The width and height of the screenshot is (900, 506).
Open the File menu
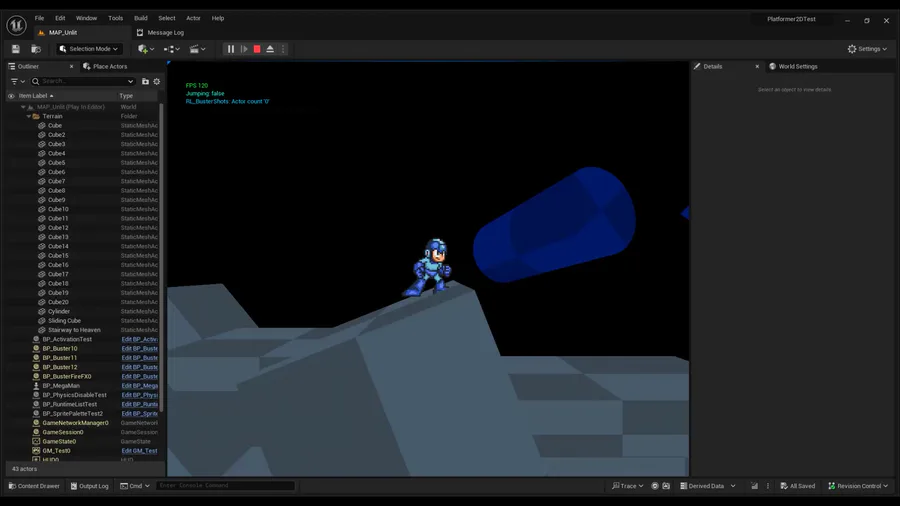point(39,18)
